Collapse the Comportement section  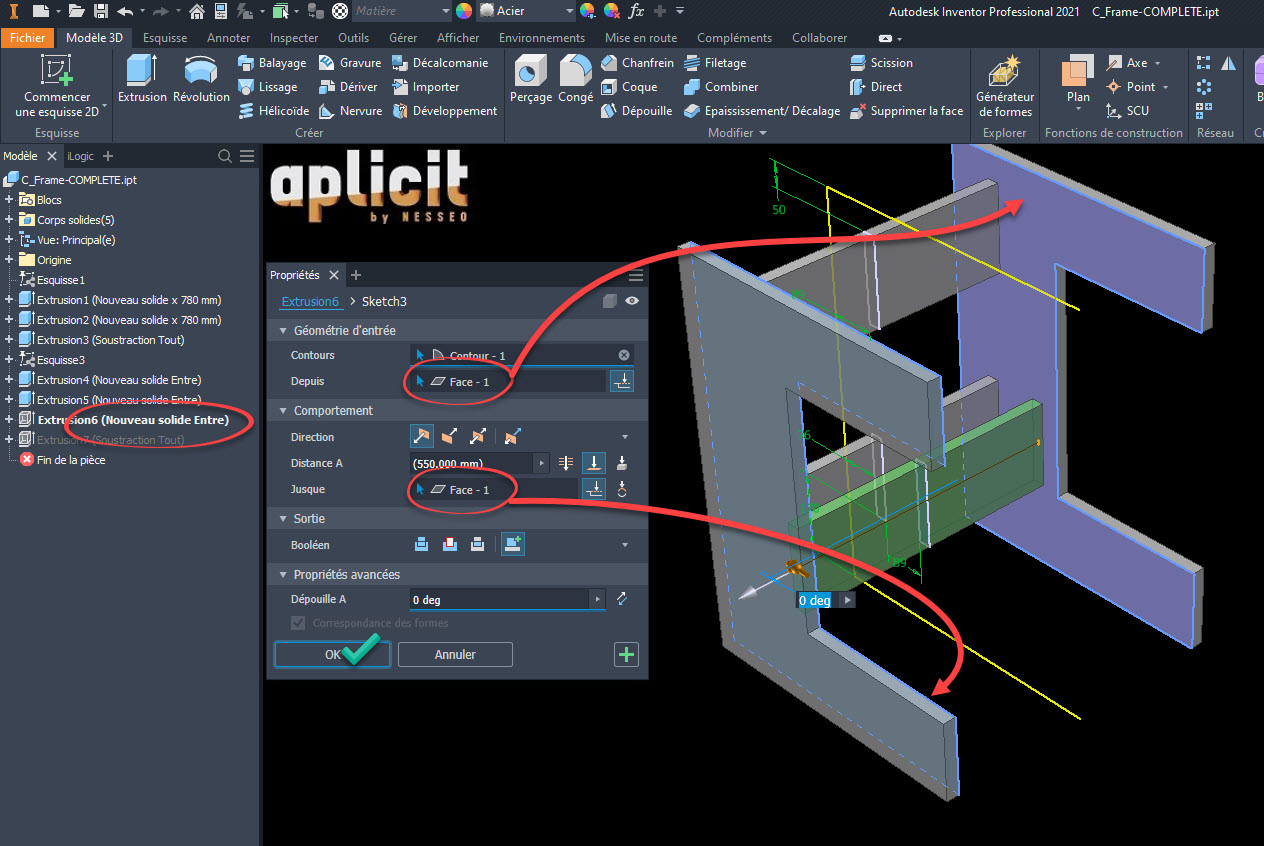pyautogui.click(x=281, y=410)
